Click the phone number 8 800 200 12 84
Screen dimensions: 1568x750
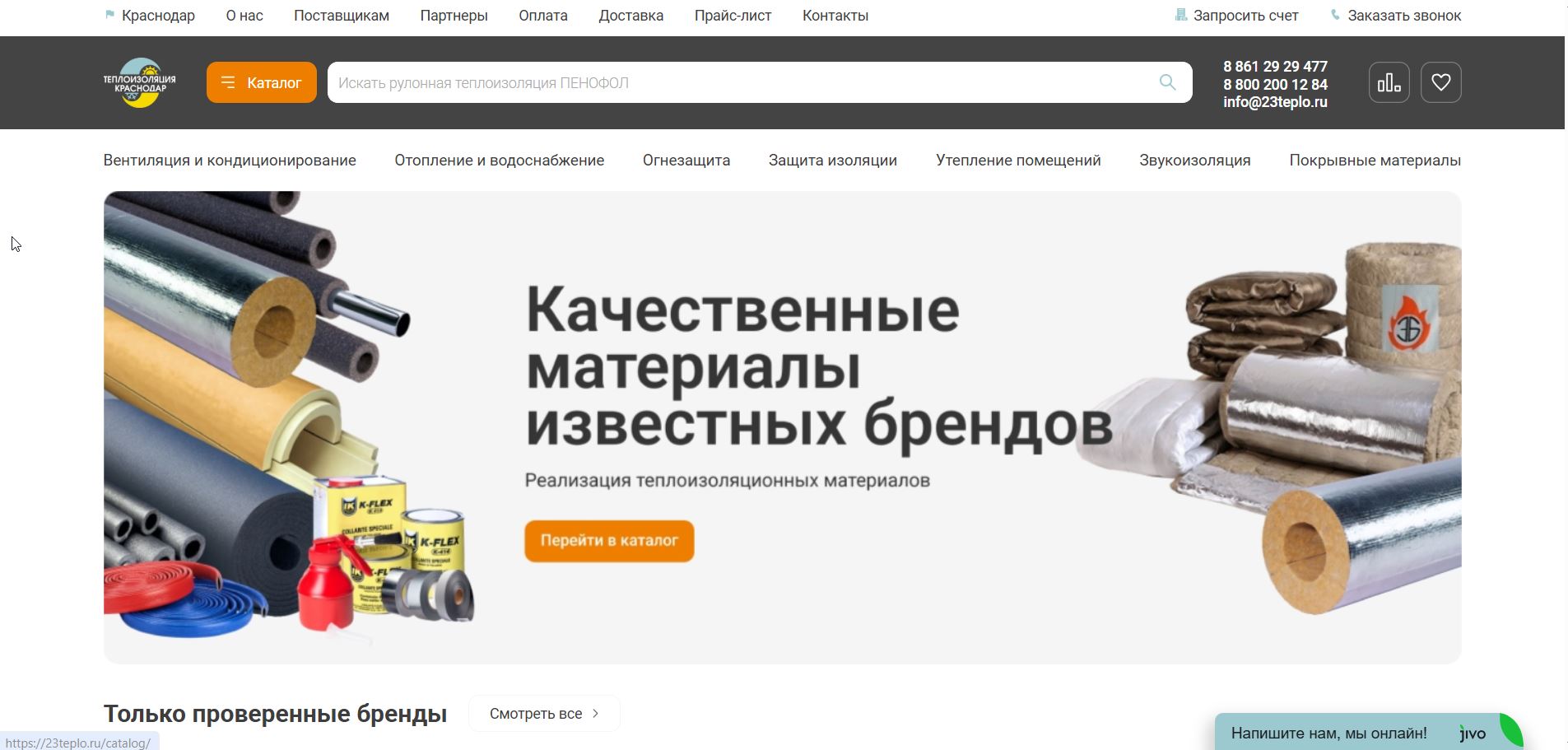[x=1275, y=84]
